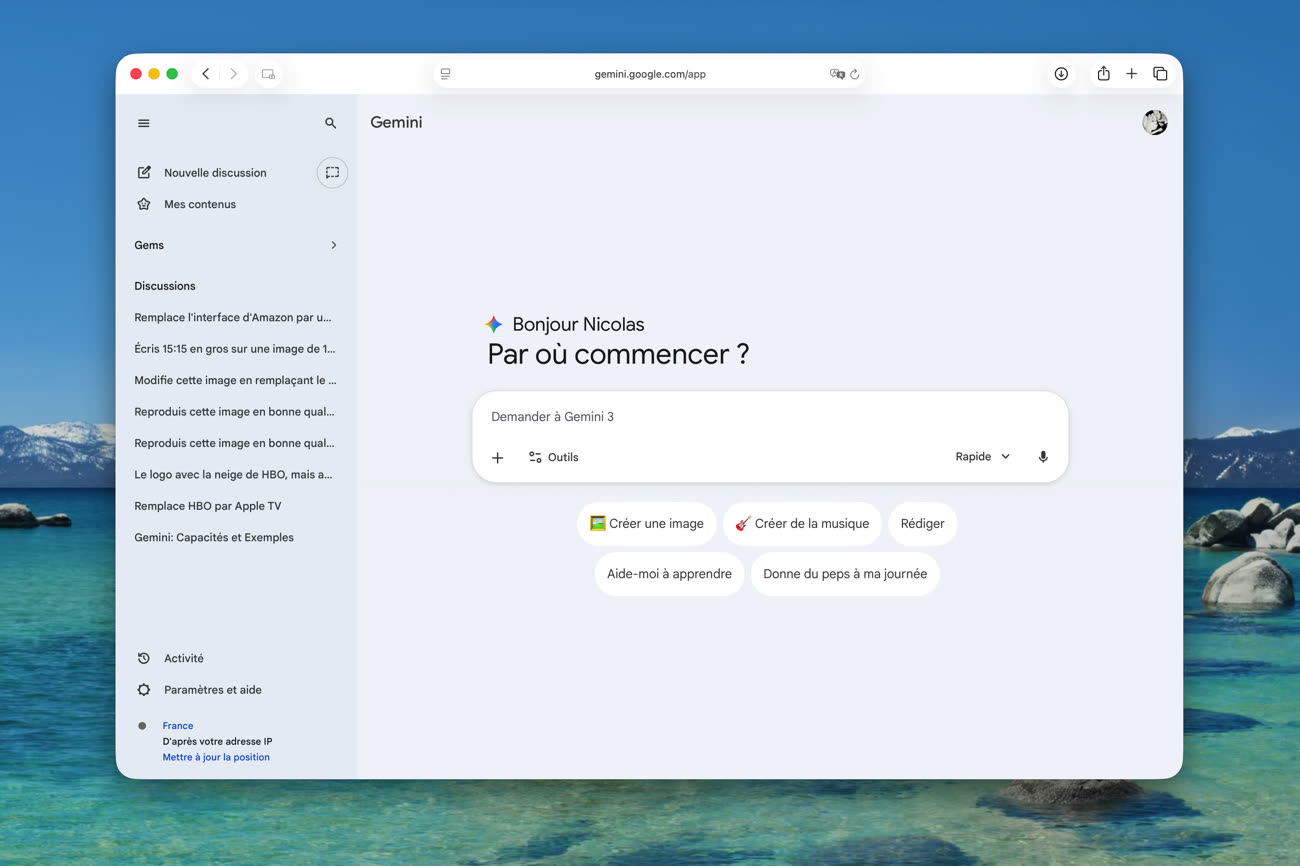The height and width of the screenshot is (866, 1300).
Task: Select the 'Créer une image' suggestion chip
Action: coord(646,524)
